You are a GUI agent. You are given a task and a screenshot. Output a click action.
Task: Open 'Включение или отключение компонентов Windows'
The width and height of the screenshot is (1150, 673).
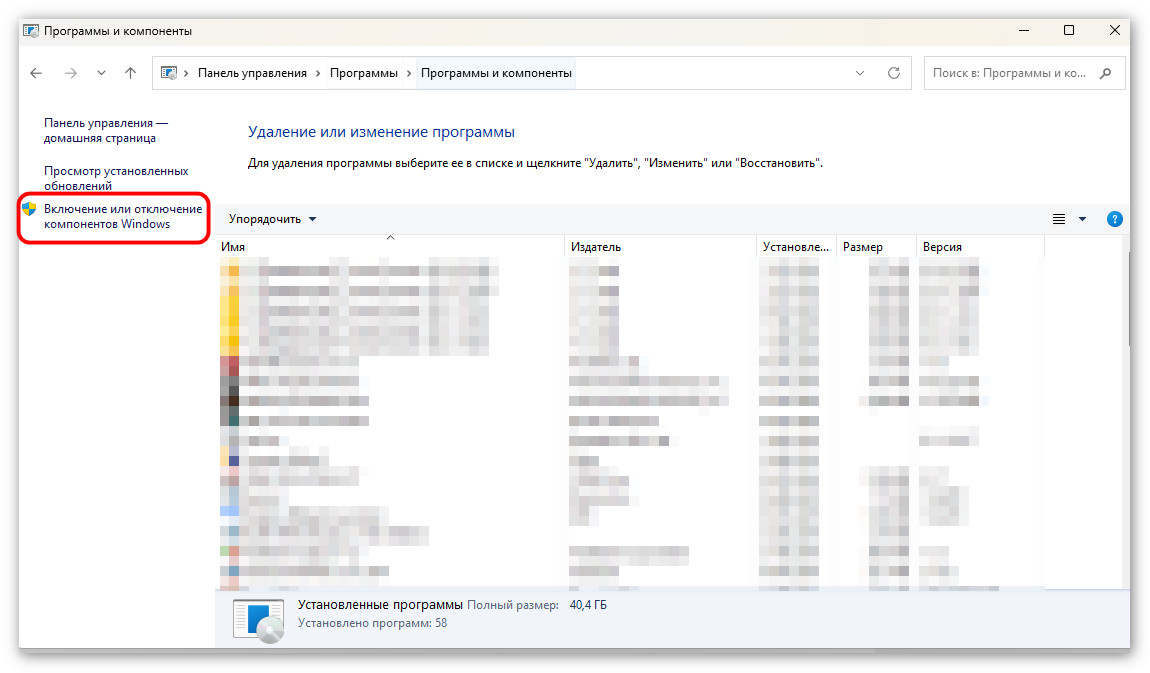click(123, 216)
